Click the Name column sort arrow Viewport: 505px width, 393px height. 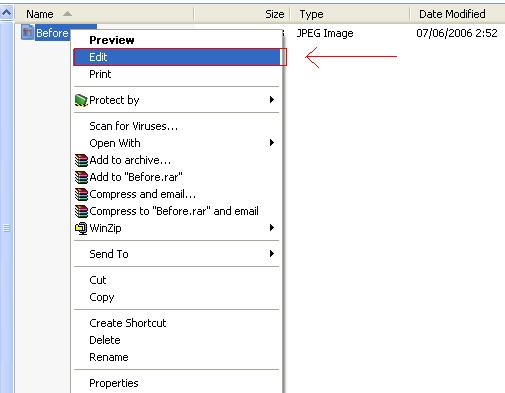click(67, 14)
